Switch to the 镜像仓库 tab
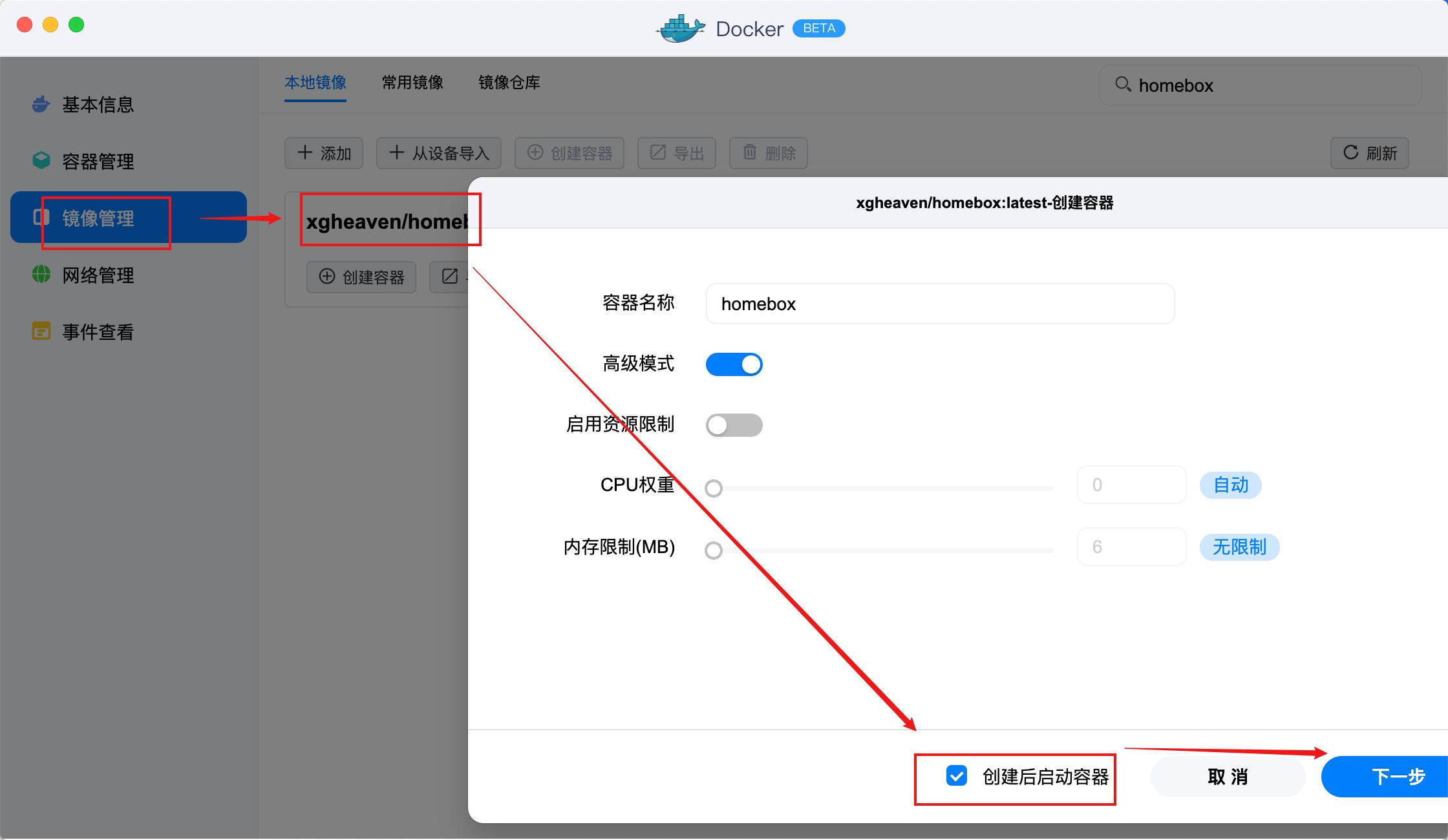The width and height of the screenshot is (1448, 840). point(509,83)
